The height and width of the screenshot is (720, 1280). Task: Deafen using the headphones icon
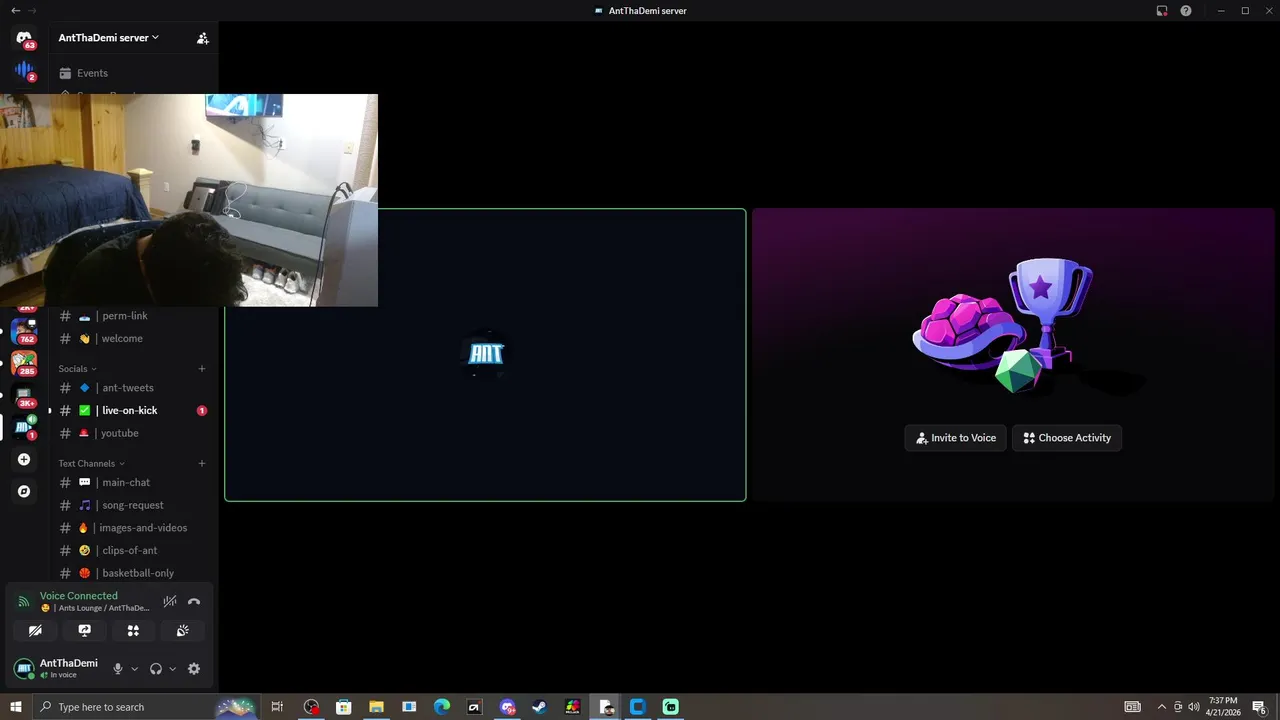[x=156, y=669]
